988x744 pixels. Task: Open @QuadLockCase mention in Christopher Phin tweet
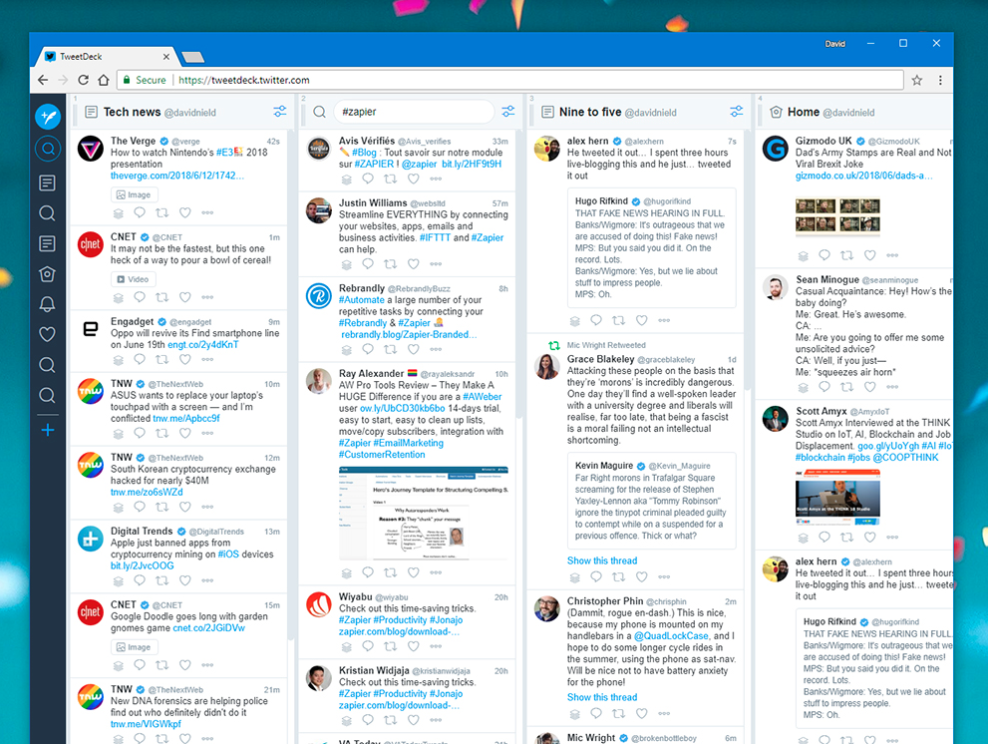pos(672,636)
